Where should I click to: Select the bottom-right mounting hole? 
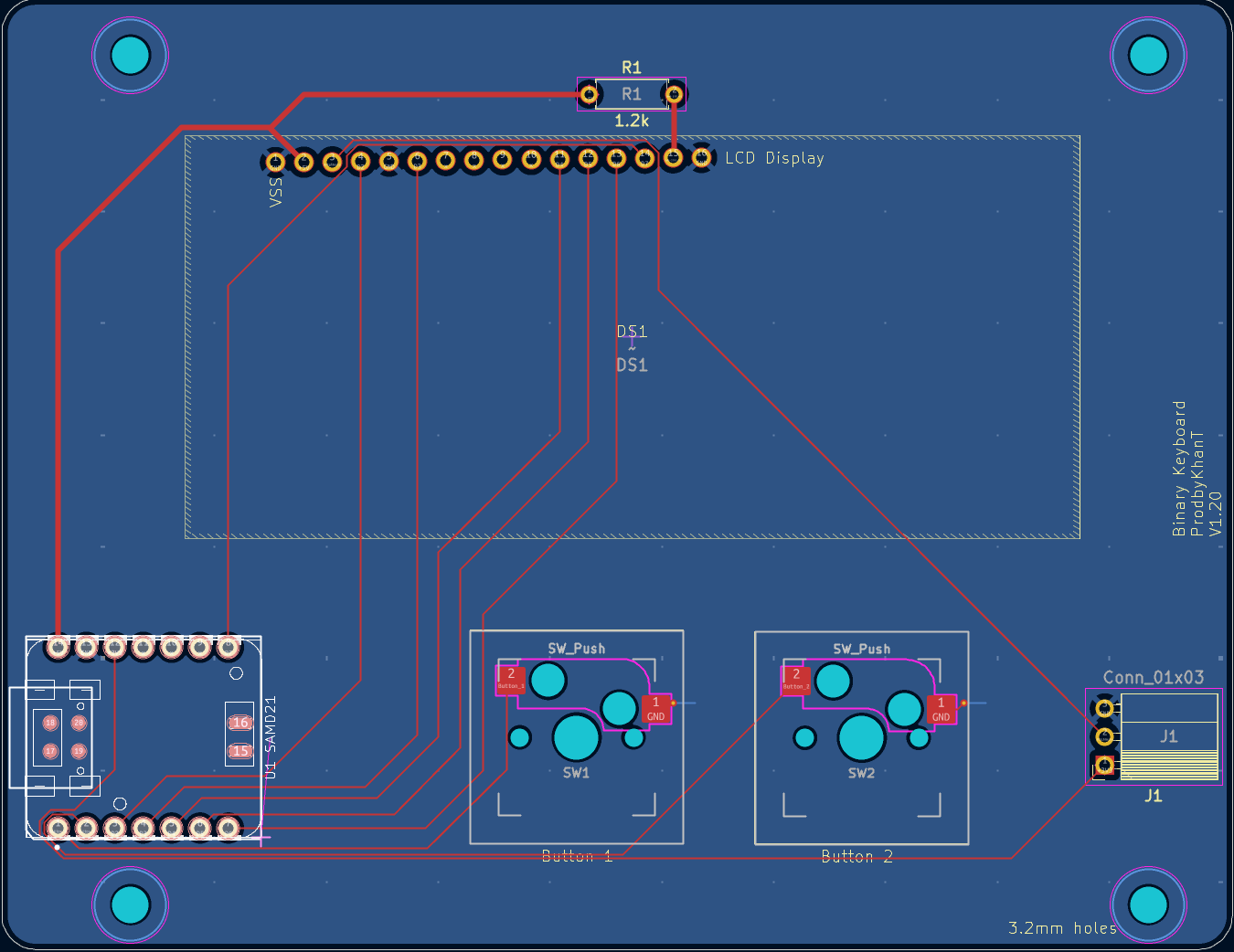[1148, 904]
